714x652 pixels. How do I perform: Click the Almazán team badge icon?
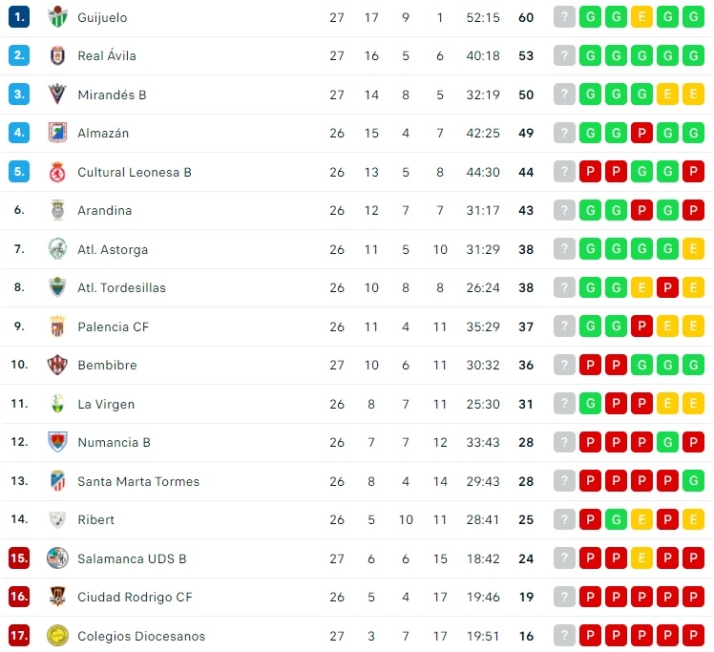[x=58, y=133]
